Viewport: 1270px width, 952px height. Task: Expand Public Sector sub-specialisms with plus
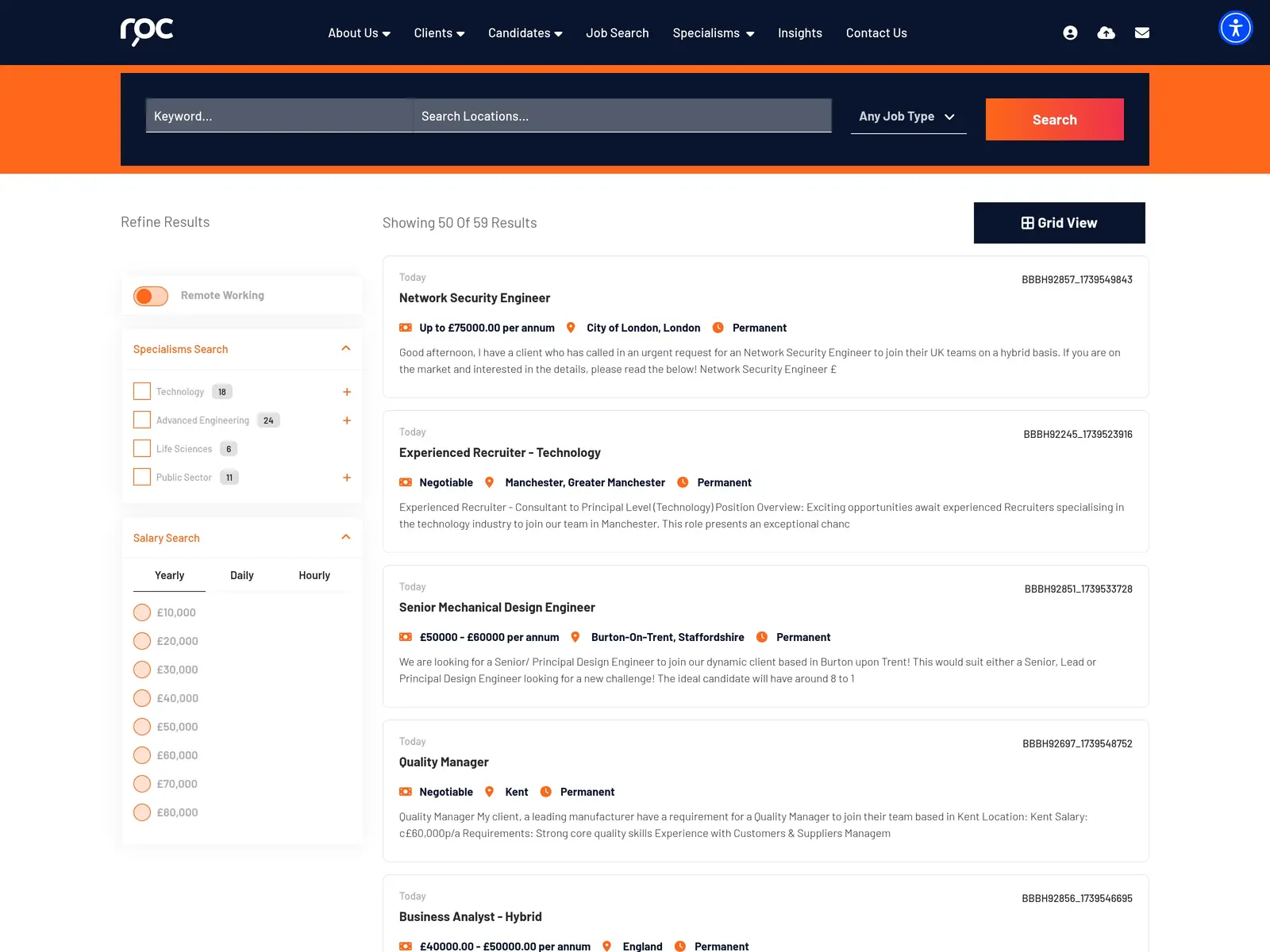347,478
